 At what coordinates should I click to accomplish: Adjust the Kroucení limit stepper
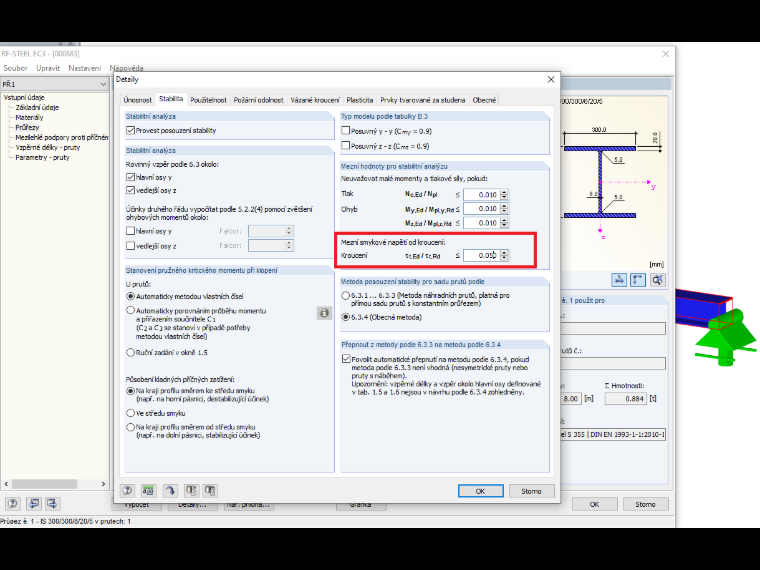505,255
